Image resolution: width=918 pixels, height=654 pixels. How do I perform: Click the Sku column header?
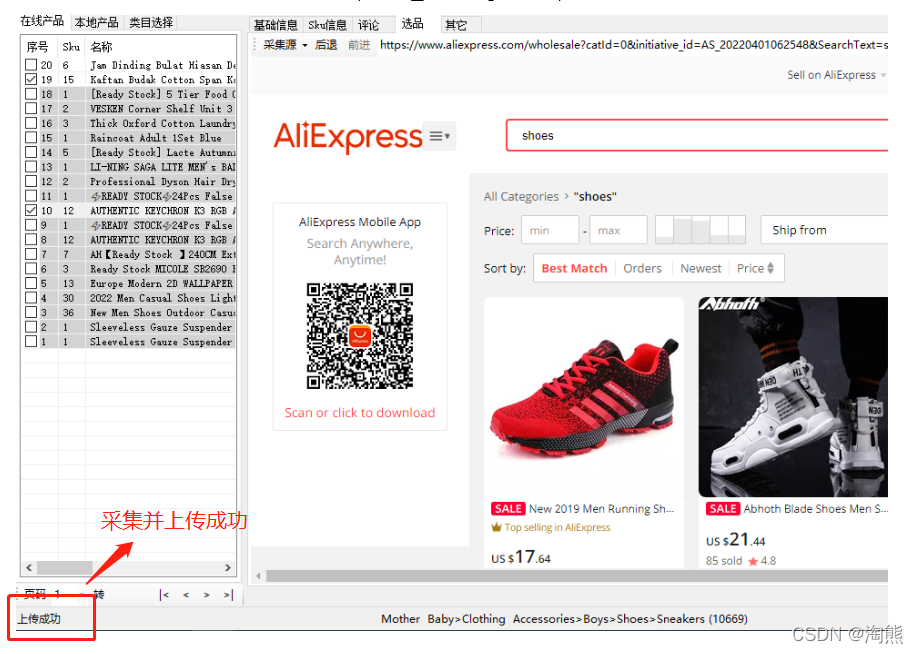(71, 47)
